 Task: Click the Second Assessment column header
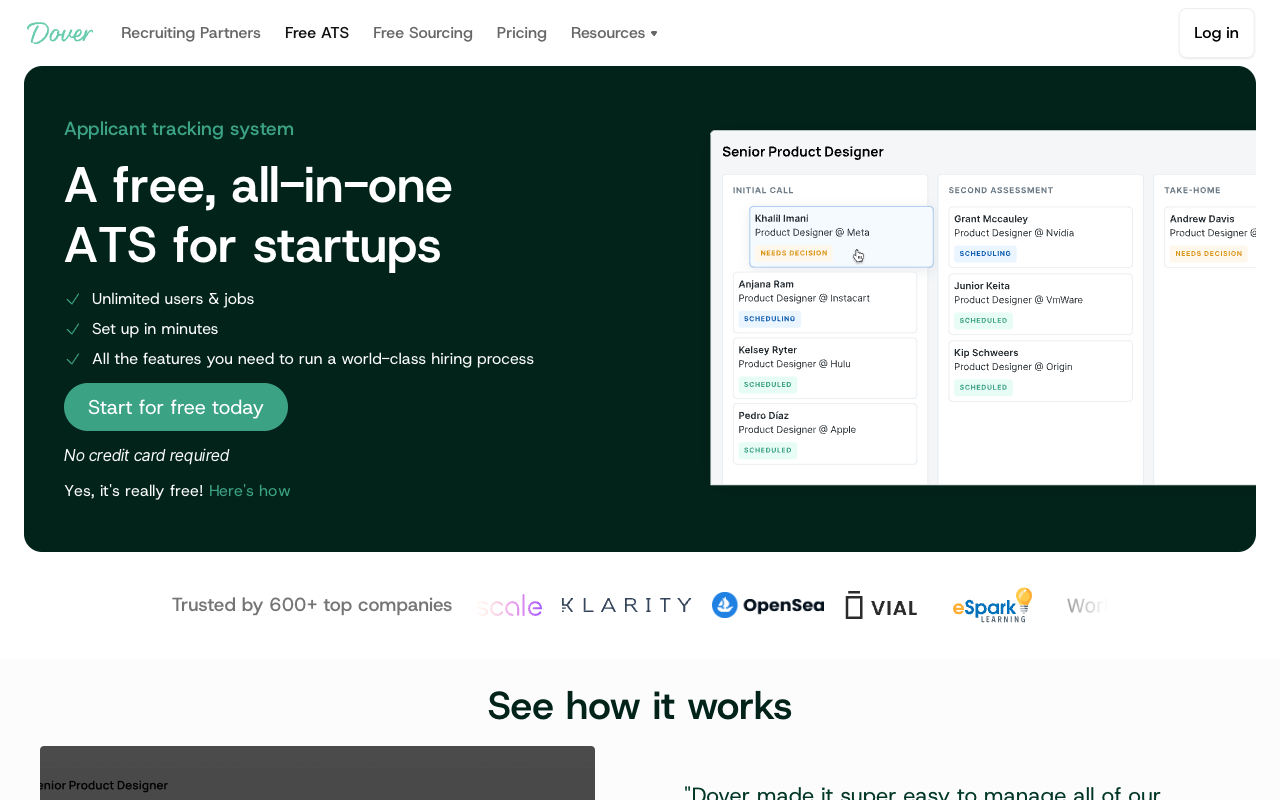click(x=1001, y=190)
